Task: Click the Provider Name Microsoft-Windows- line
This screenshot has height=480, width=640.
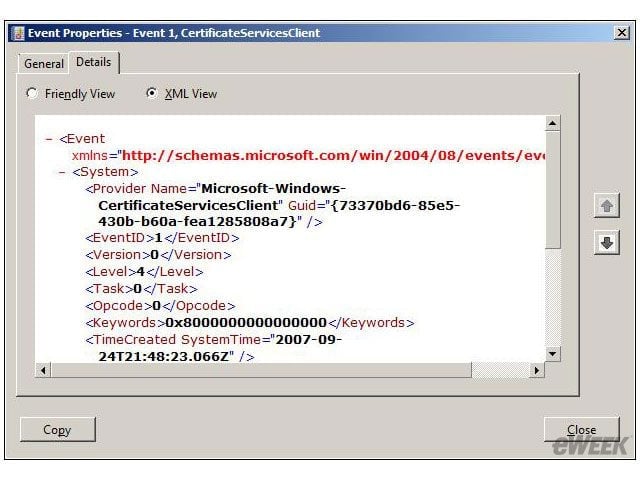Action: click(x=216, y=189)
